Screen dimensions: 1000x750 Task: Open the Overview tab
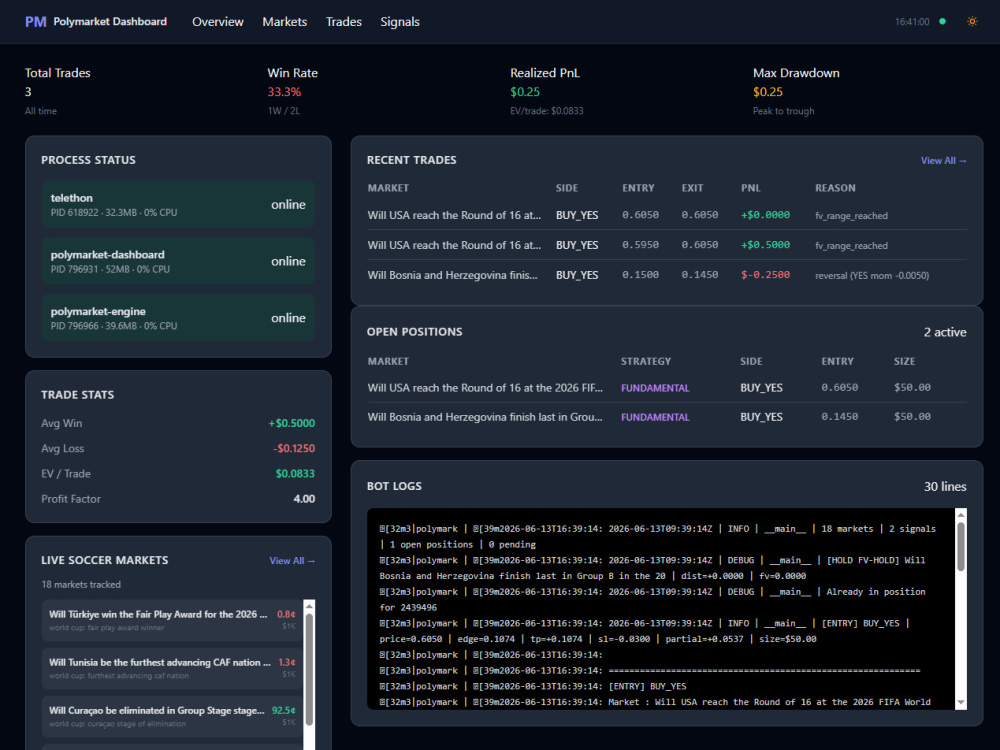coord(217,22)
